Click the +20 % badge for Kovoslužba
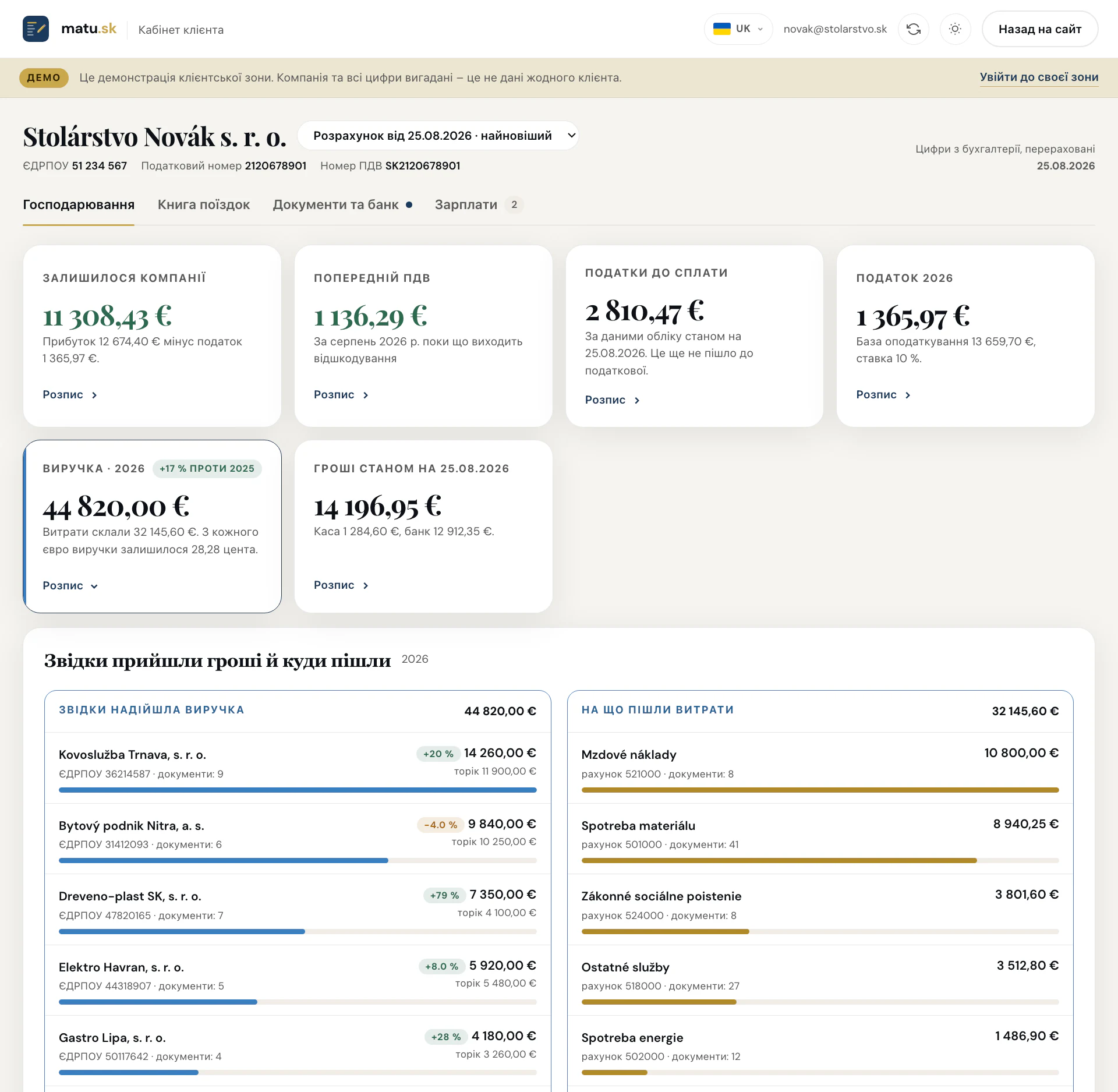This screenshot has height=1092, width=1118. coord(438,754)
